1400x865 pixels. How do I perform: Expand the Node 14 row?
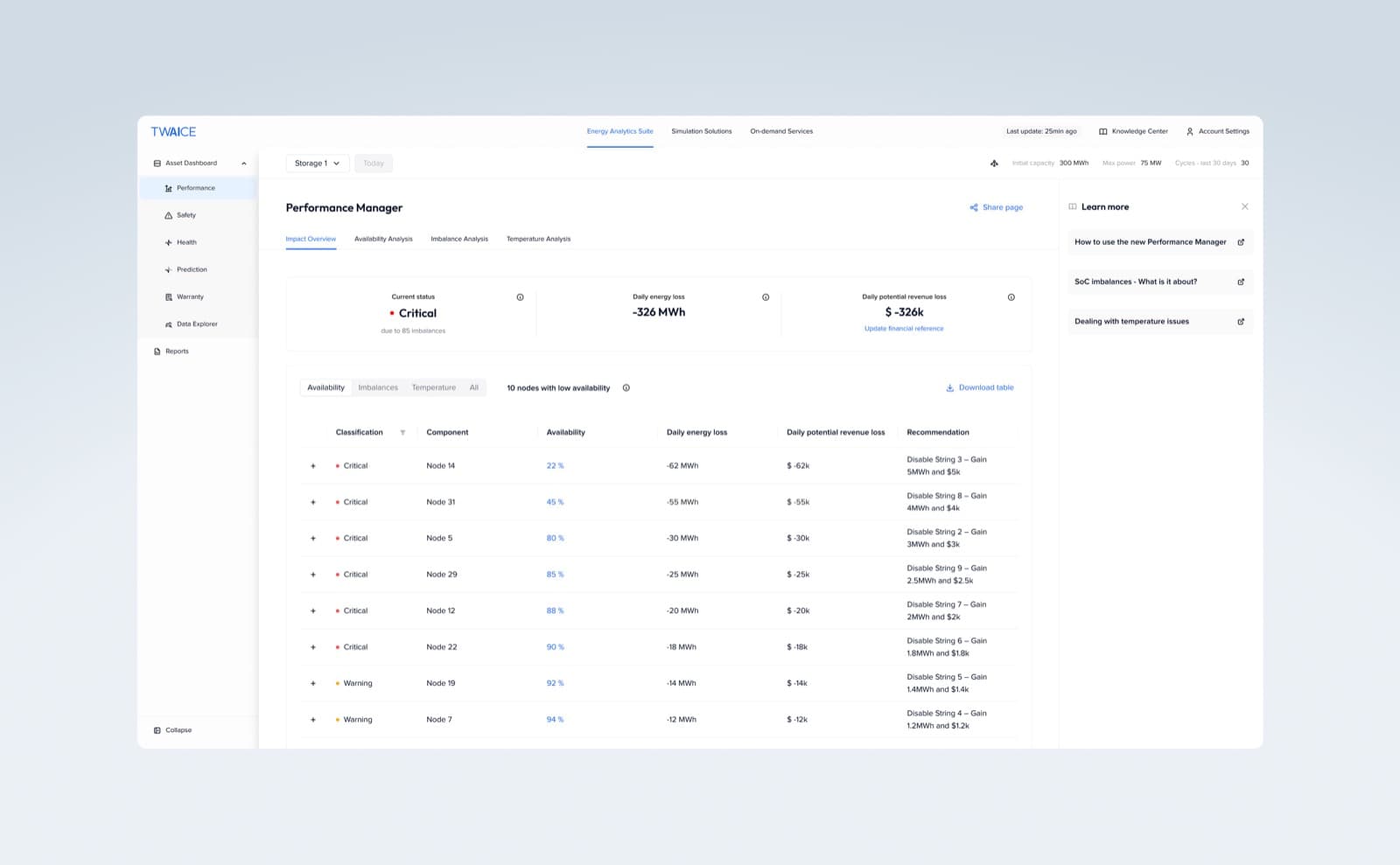point(313,466)
